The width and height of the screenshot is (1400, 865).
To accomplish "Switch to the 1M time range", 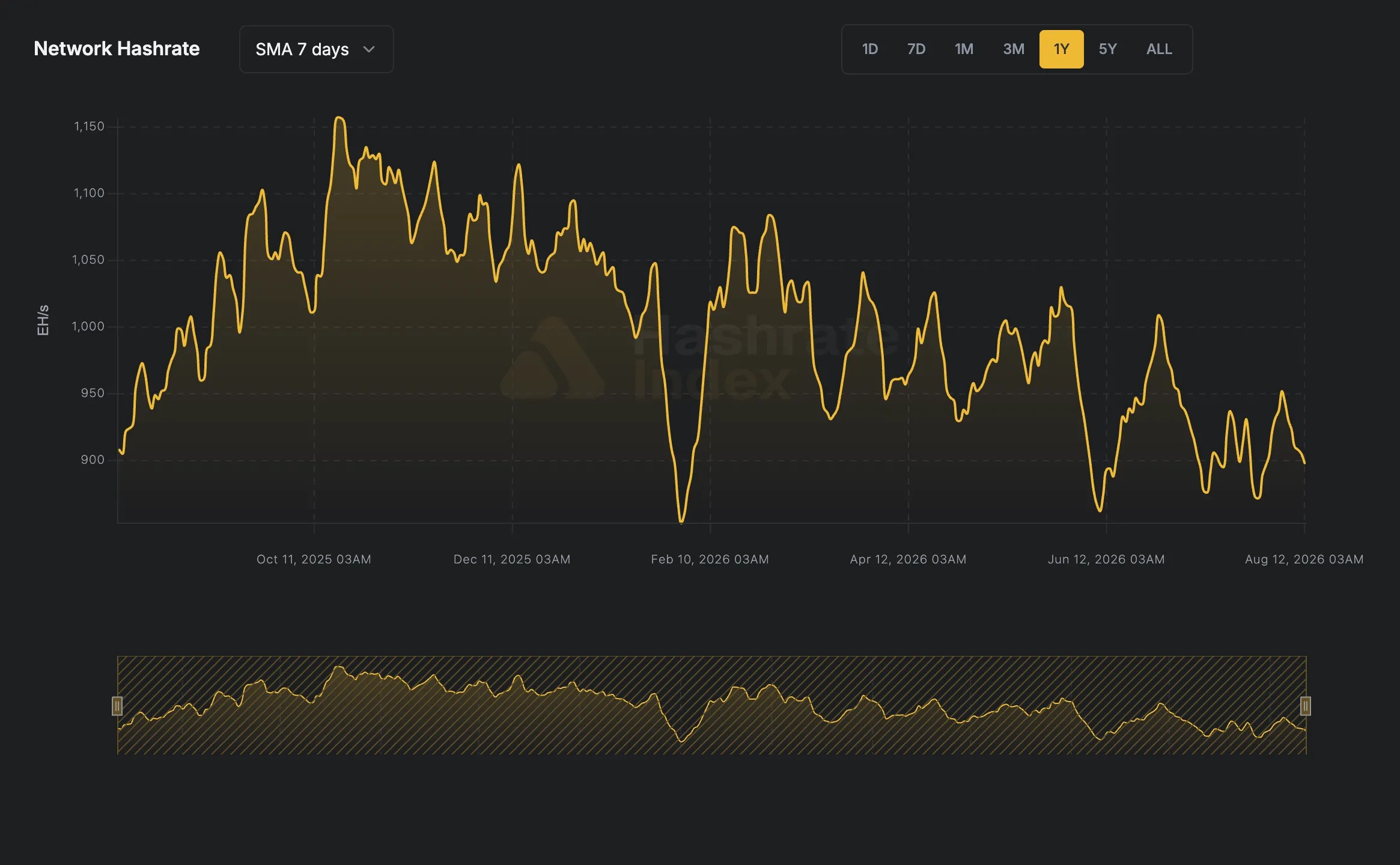I will coord(964,49).
